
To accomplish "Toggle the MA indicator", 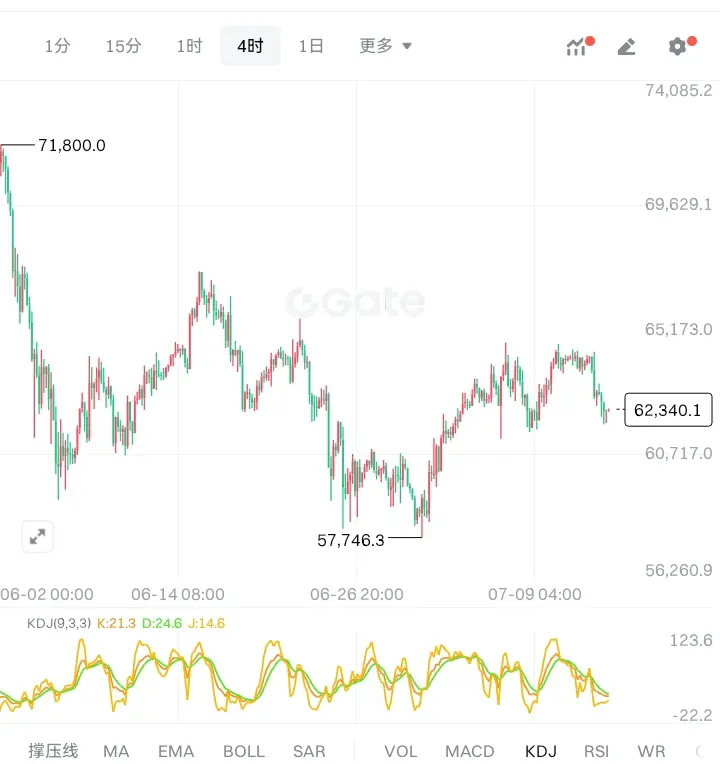I will click(x=116, y=751).
